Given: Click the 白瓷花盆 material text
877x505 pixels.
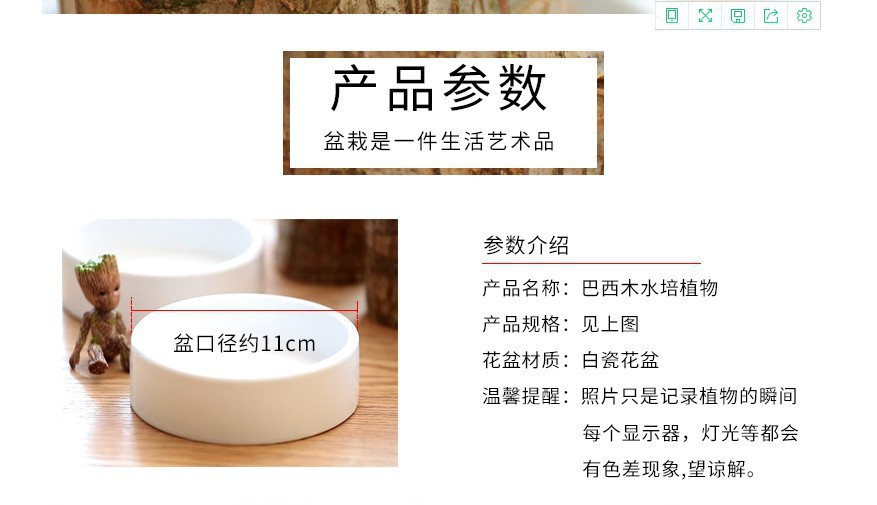Looking at the screenshot, I should (x=620, y=360).
